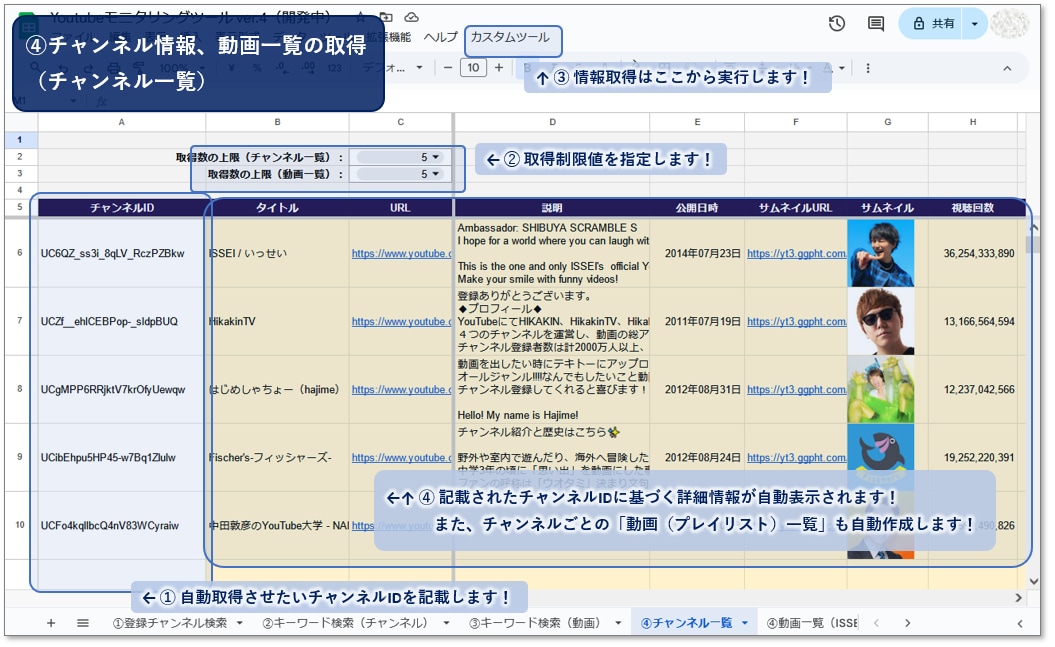Click the 視聴回数 header cell
The height and width of the screenshot is (647, 1055).
[x=973, y=208]
